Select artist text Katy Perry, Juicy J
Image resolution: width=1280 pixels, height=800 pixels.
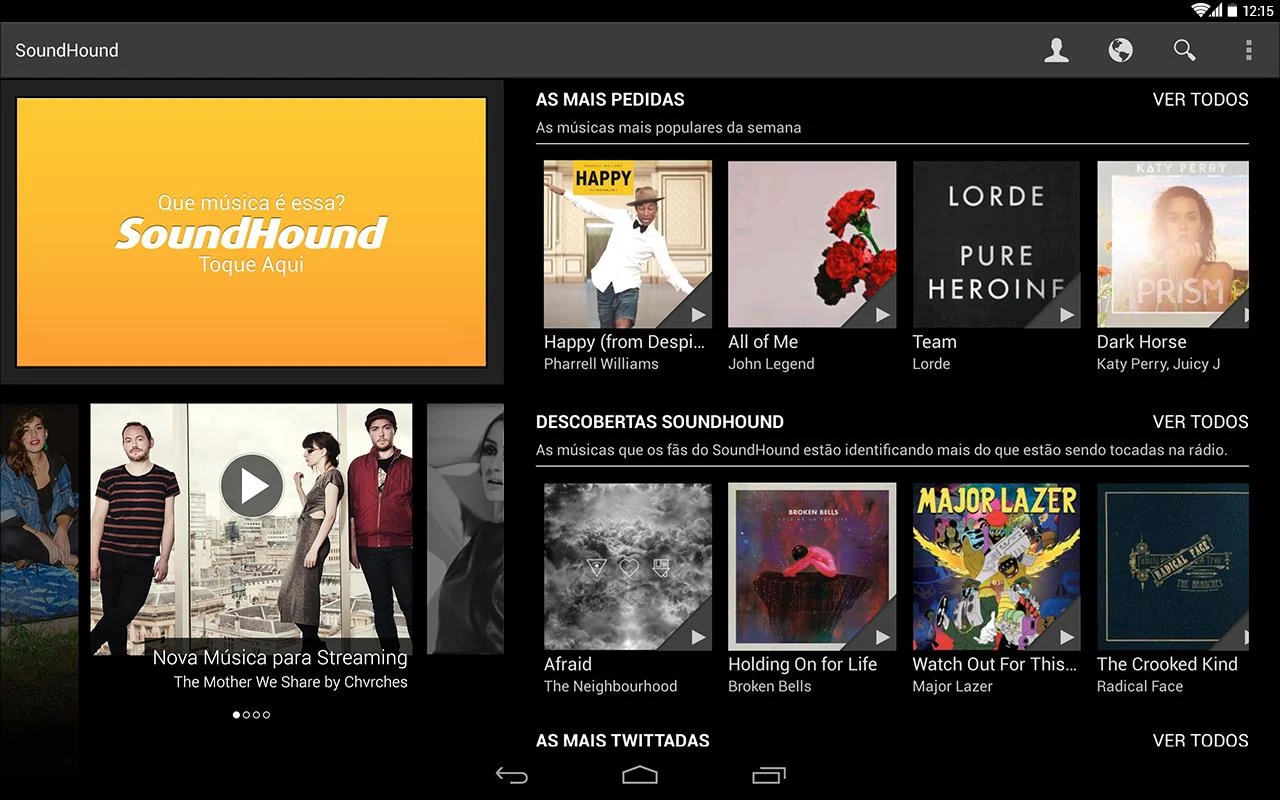pyautogui.click(x=1158, y=364)
